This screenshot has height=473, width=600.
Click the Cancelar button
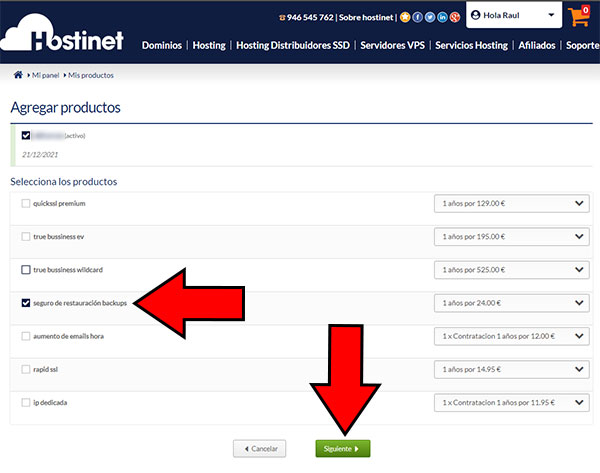(259, 449)
